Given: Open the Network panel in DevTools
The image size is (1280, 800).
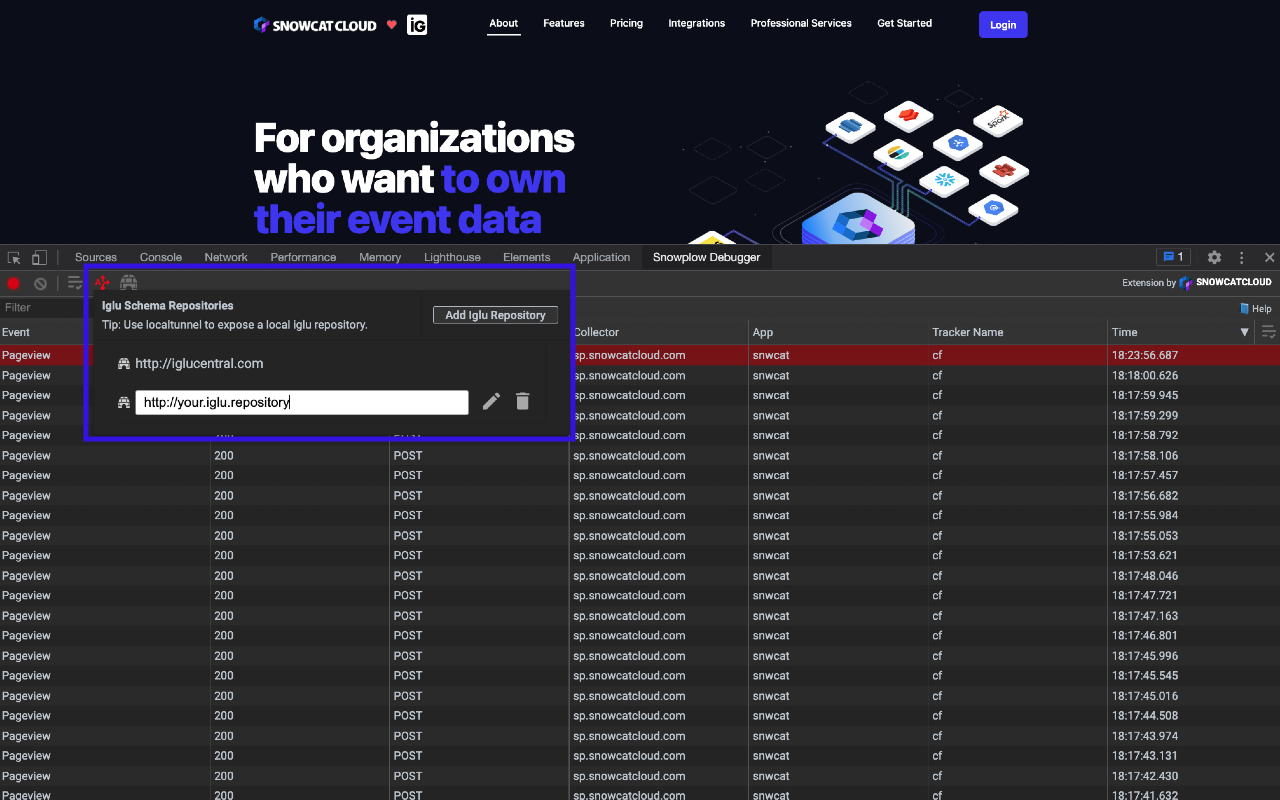Looking at the screenshot, I should 225,257.
